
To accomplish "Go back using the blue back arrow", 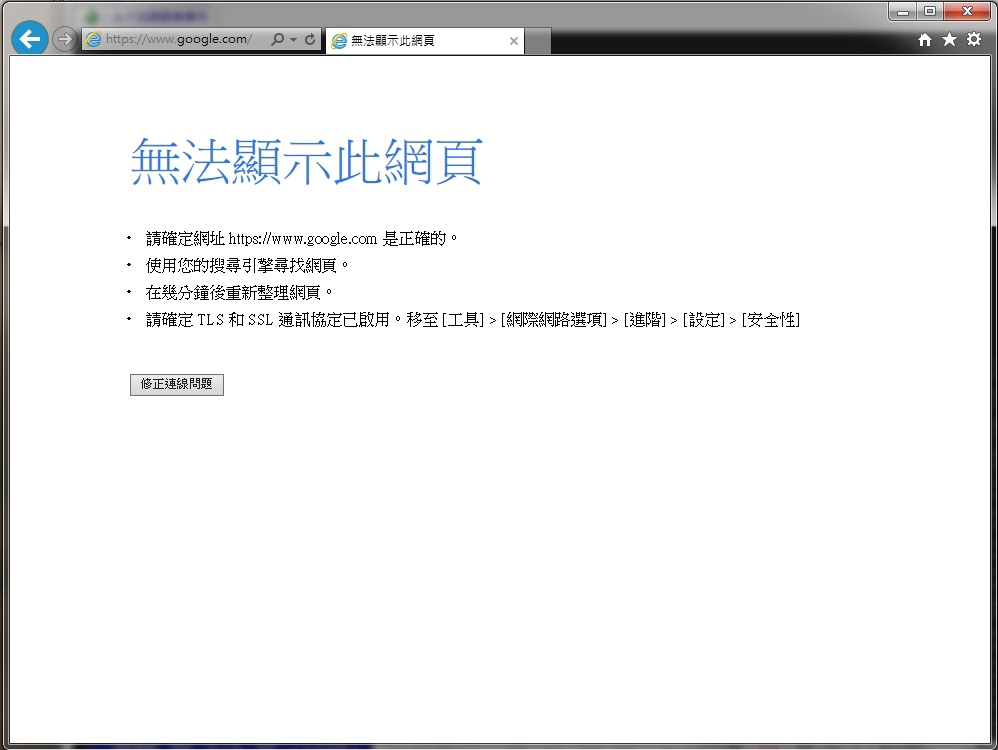I will (x=30, y=39).
